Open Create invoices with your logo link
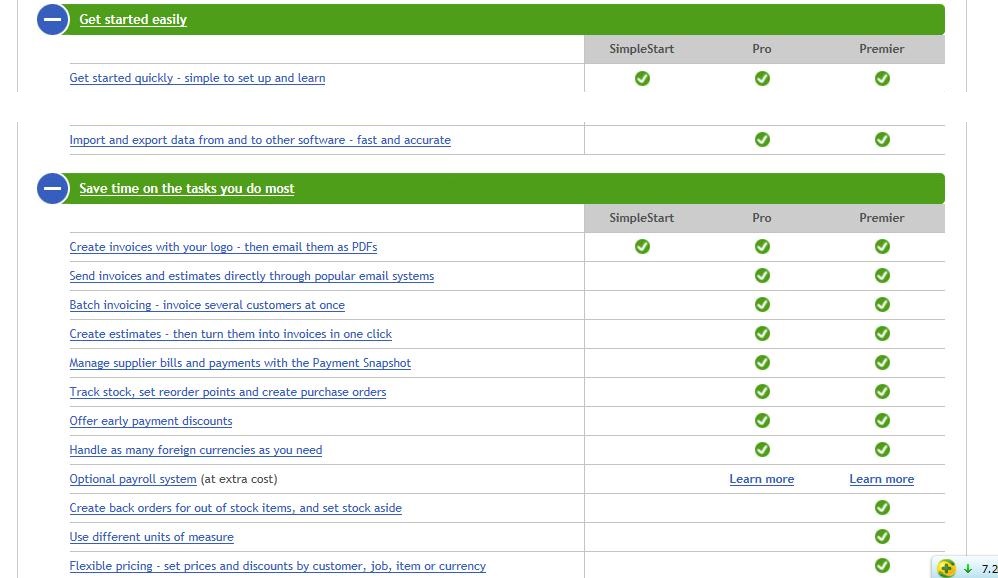Screen dimensions: 998x578 point(223,247)
